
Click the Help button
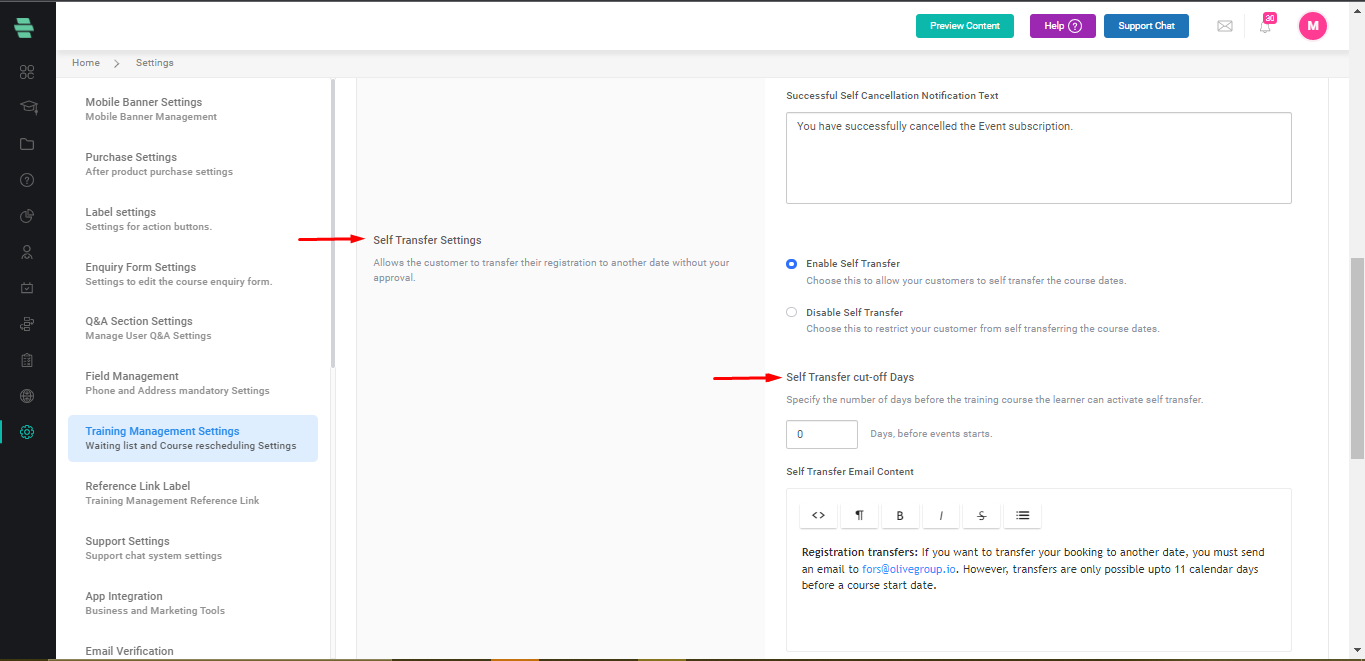(1063, 26)
